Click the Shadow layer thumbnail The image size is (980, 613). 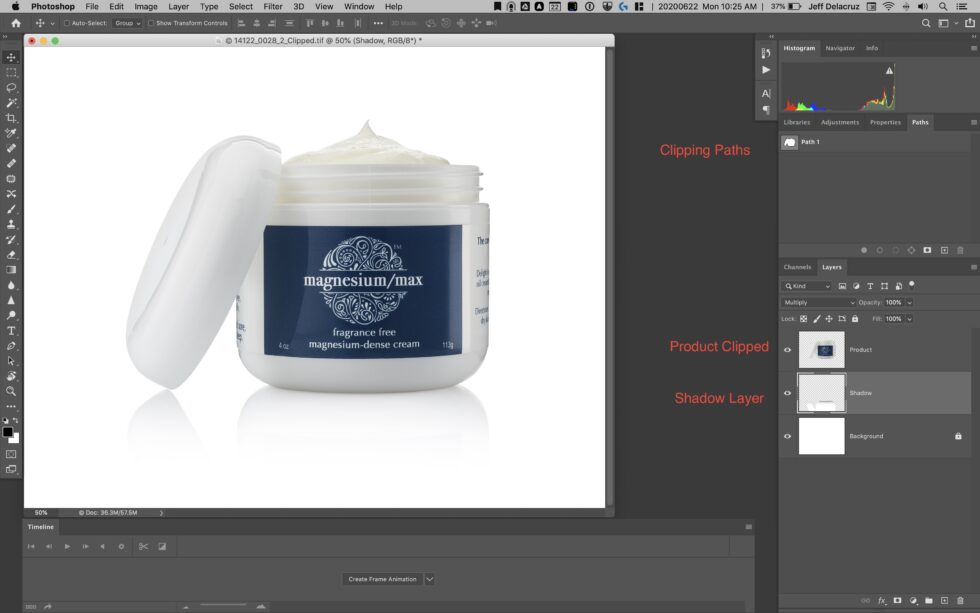pos(822,393)
